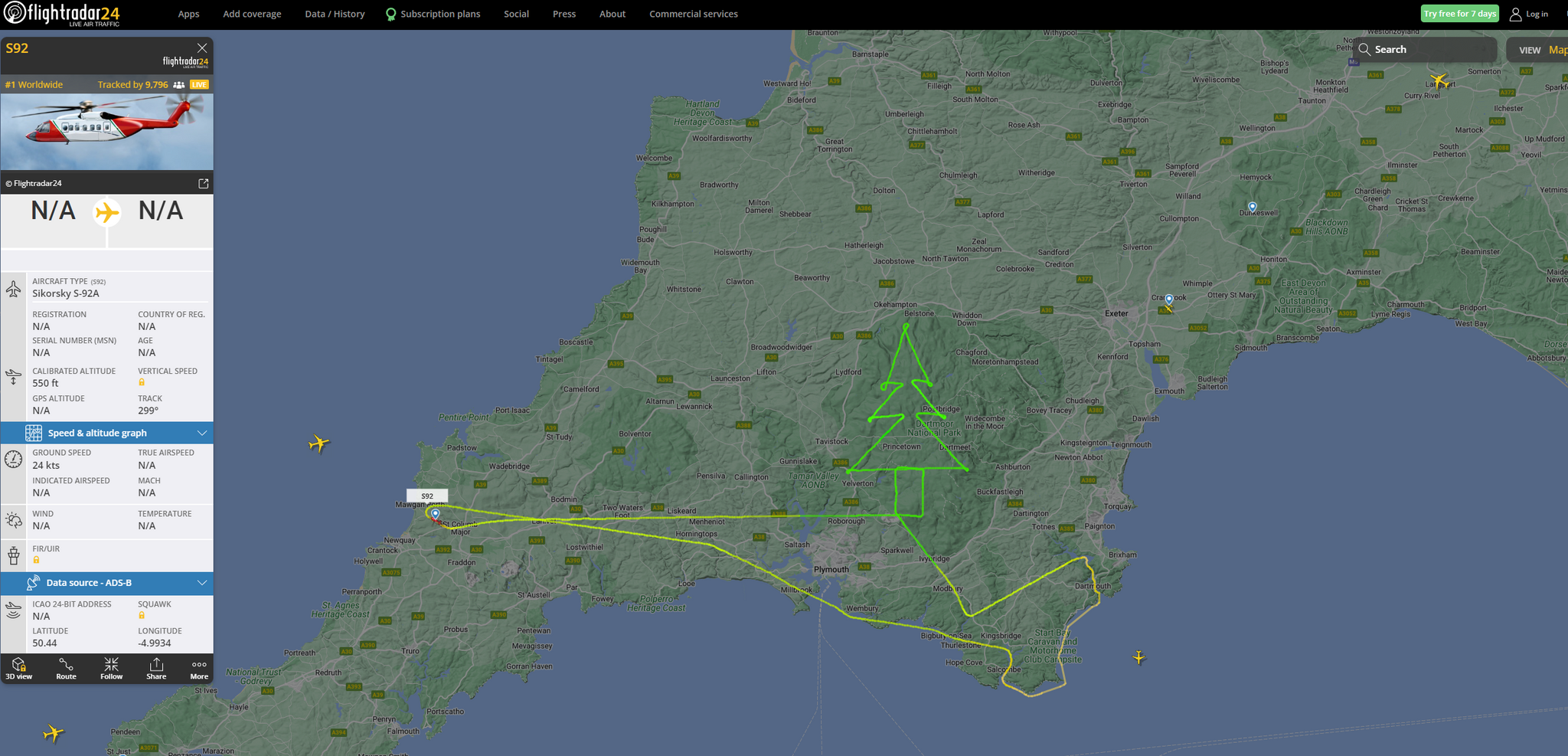Viewport: 1568px width, 756px height.
Task: Collapse the Speed & altitude graph section
Action: (x=202, y=433)
